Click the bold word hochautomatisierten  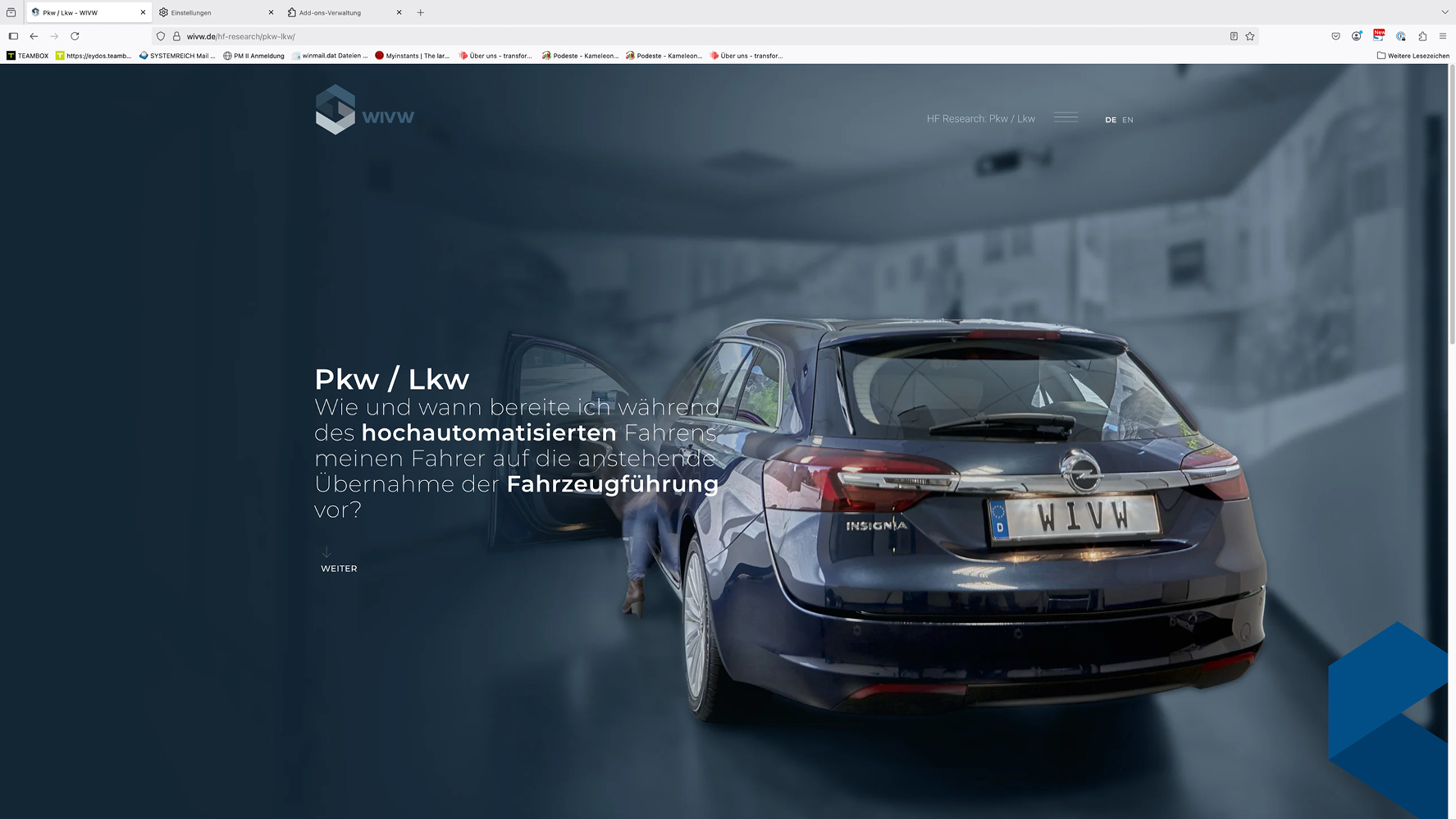pyautogui.click(x=489, y=432)
